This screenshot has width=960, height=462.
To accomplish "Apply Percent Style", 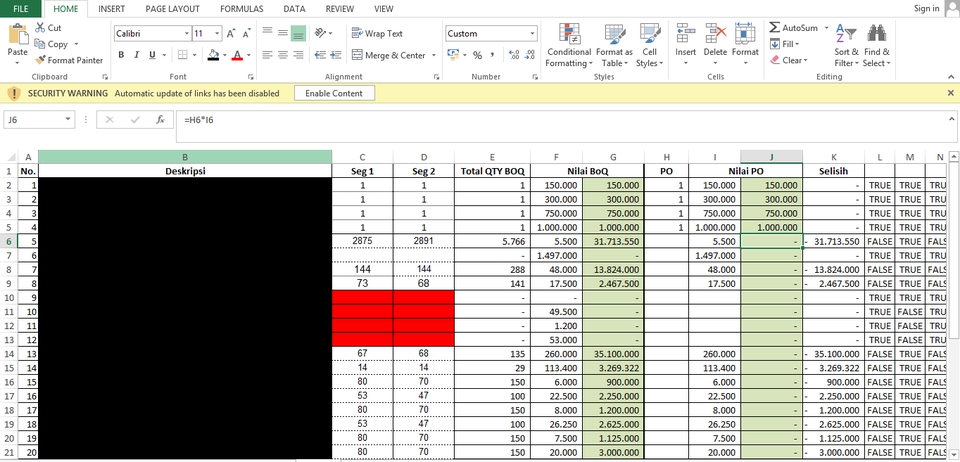I will pyautogui.click(x=477, y=55).
